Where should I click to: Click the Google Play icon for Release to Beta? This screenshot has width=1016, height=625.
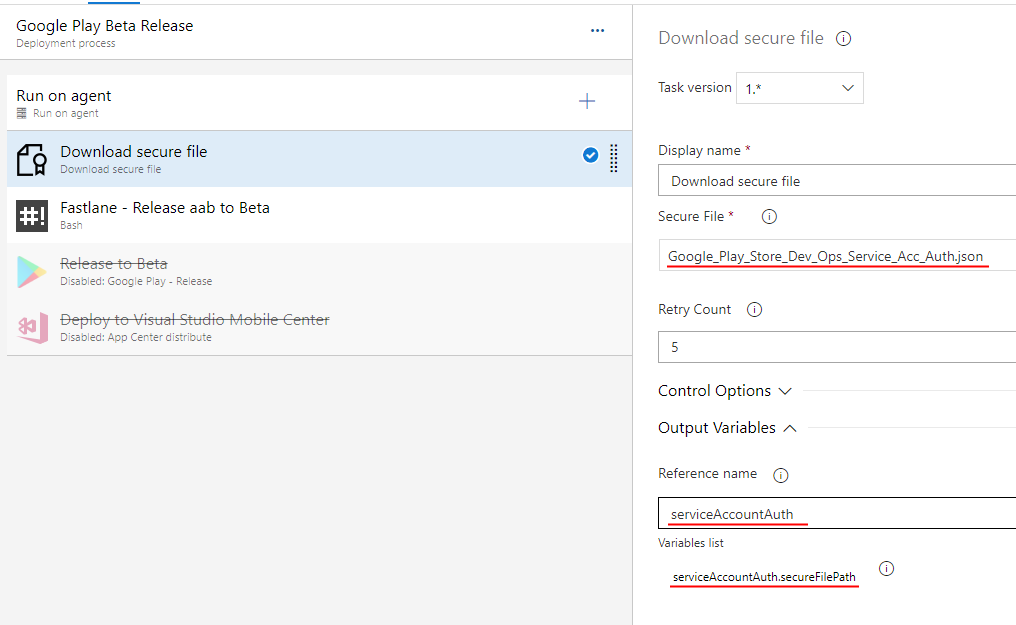tap(32, 272)
